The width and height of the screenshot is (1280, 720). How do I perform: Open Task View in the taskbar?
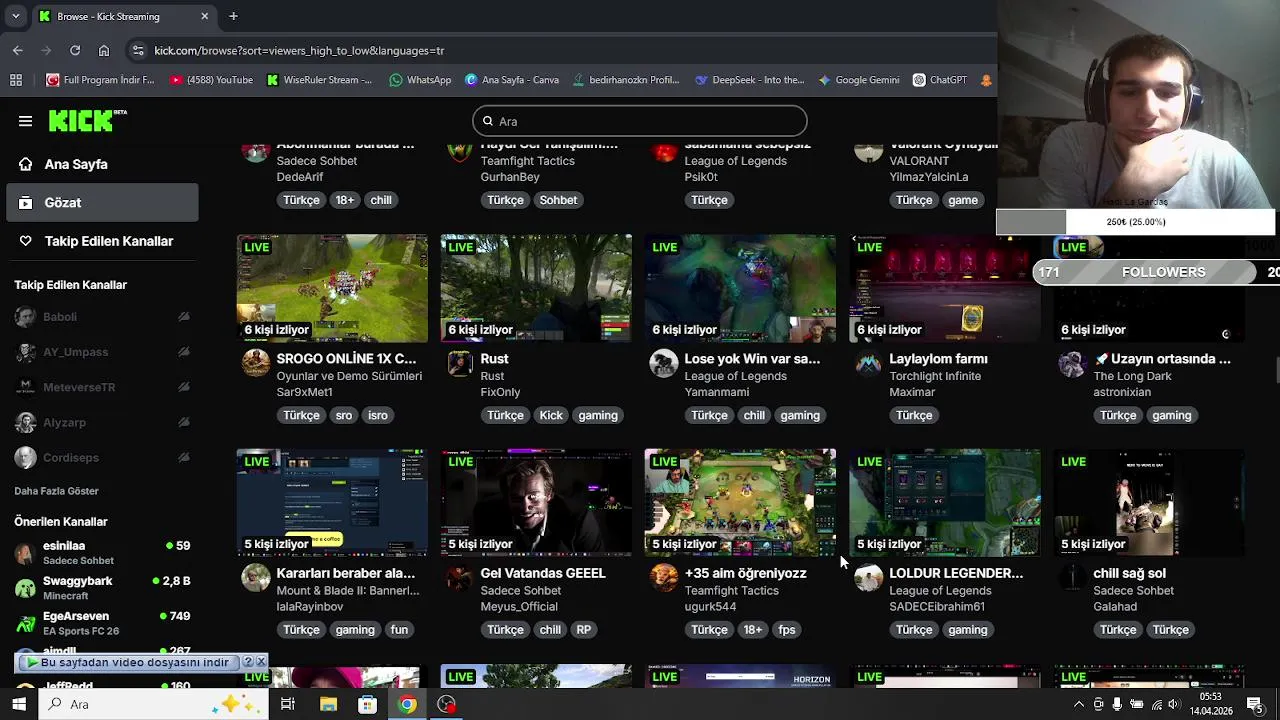point(288,704)
